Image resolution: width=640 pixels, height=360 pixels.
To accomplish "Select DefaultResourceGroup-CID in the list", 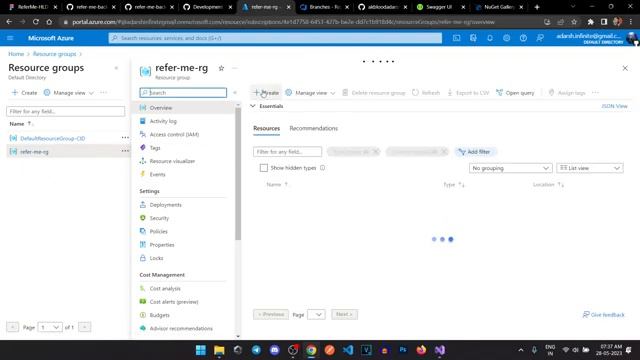I will pyautogui.click(x=53, y=138).
